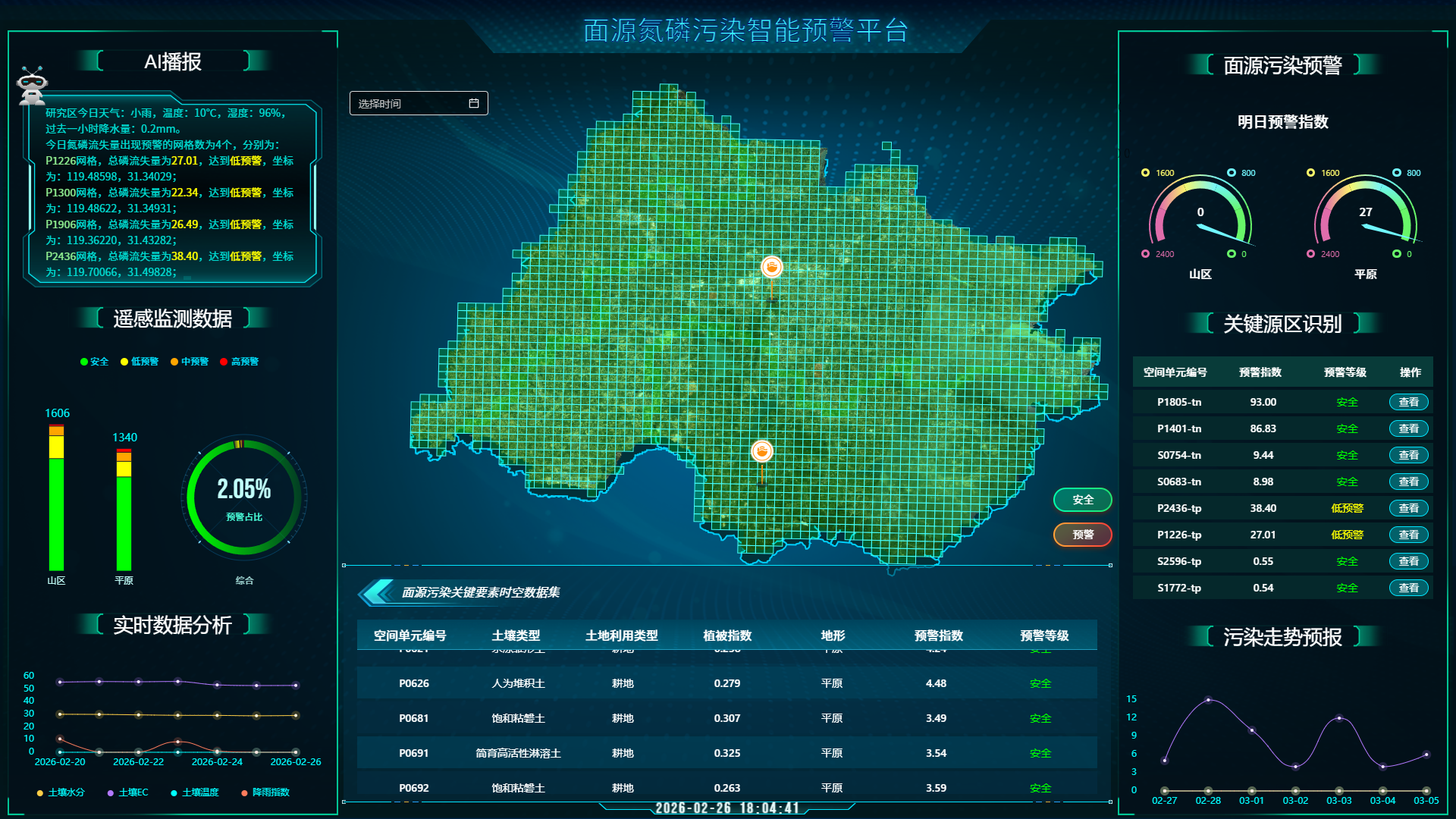Screen dimensions: 1456x819
Task: Switch map to 预警 layer button
Action: [x=1082, y=535]
